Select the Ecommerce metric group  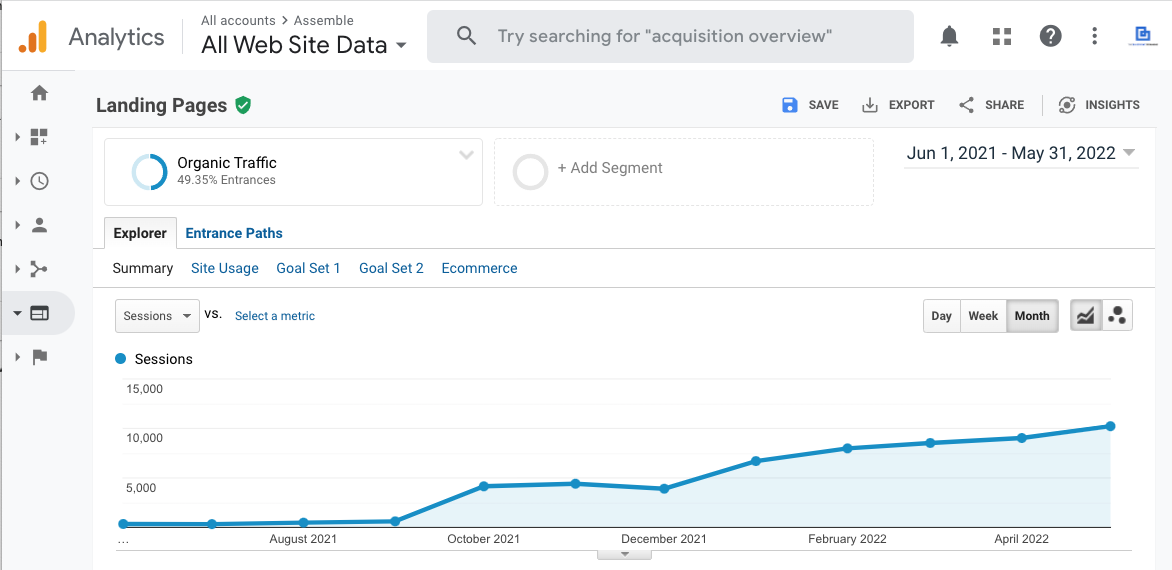tap(479, 268)
